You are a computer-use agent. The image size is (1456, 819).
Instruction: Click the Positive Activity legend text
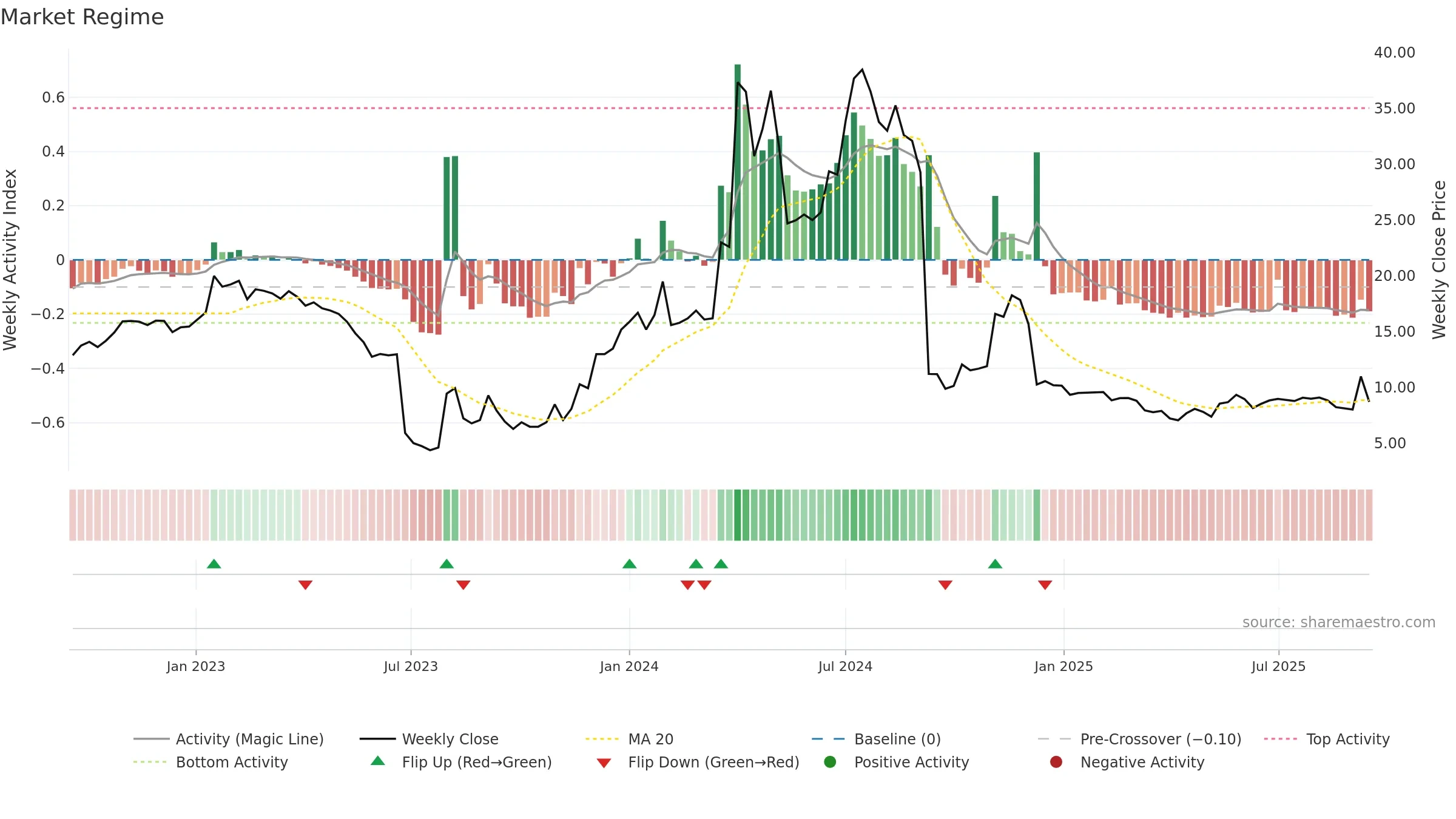click(911, 762)
